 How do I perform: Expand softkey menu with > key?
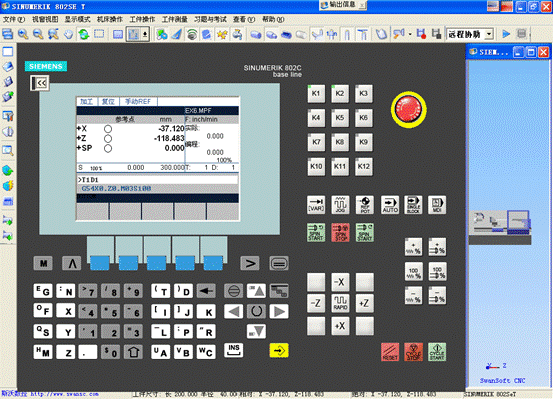[x=250, y=263]
